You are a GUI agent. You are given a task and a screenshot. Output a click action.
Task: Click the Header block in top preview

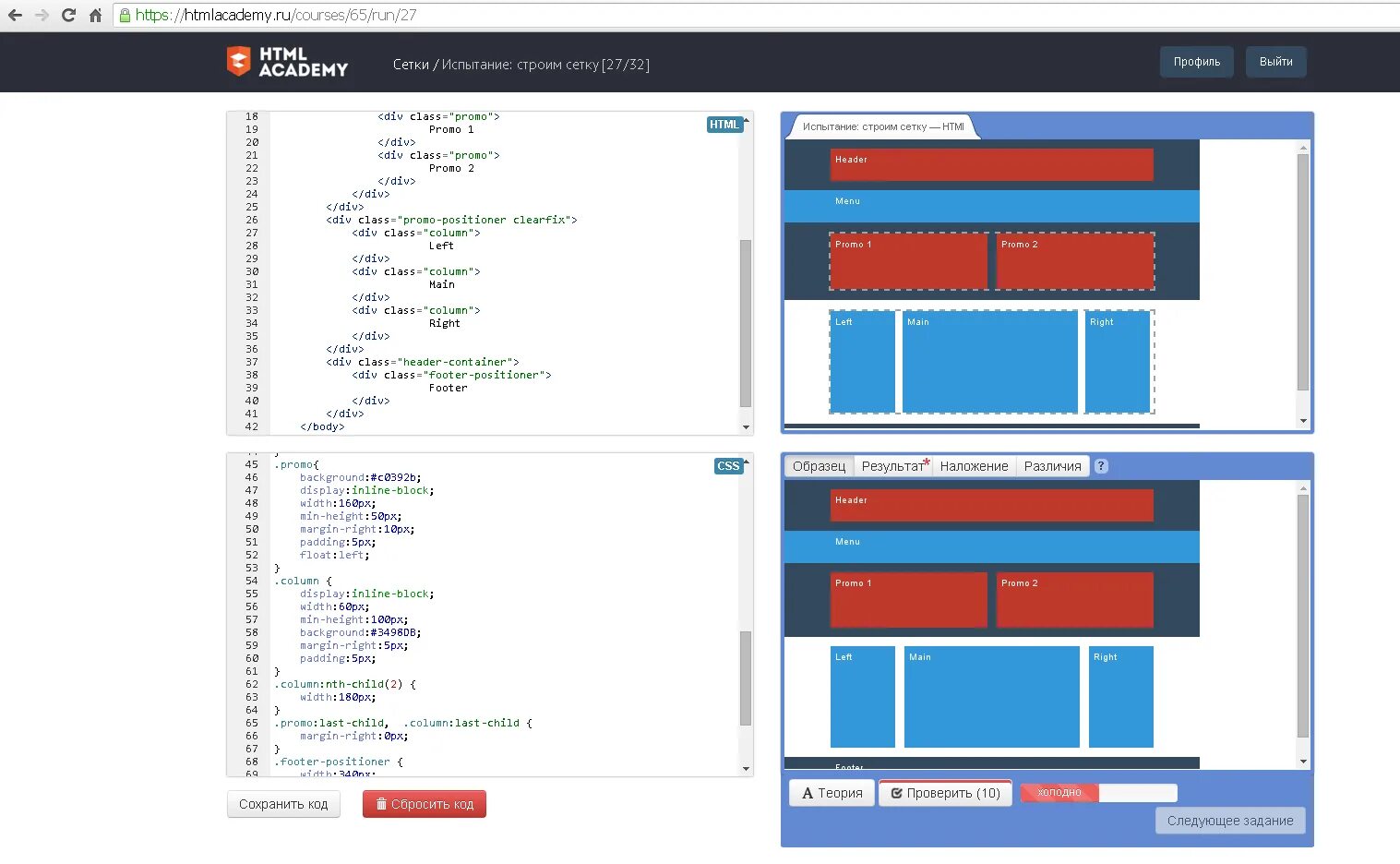992,165
